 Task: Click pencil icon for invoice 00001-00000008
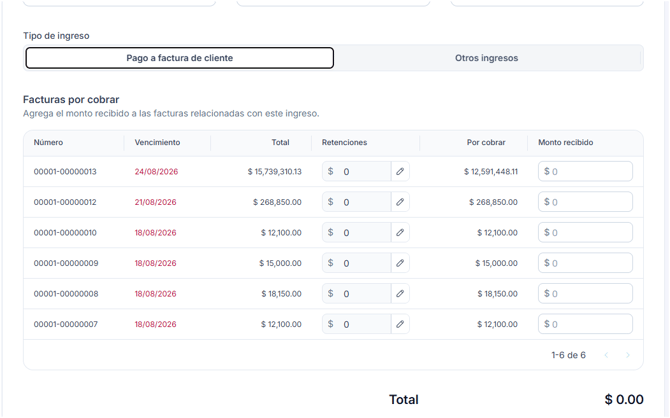(400, 294)
